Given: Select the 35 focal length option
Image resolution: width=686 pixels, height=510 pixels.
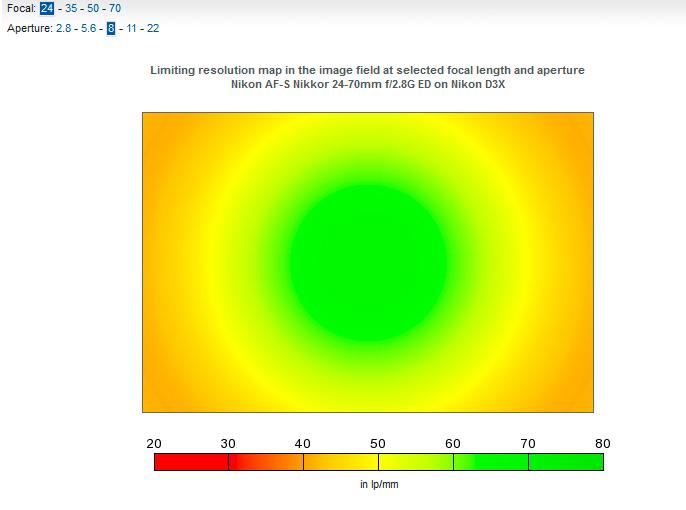Looking at the screenshot, I should point(71,8).
